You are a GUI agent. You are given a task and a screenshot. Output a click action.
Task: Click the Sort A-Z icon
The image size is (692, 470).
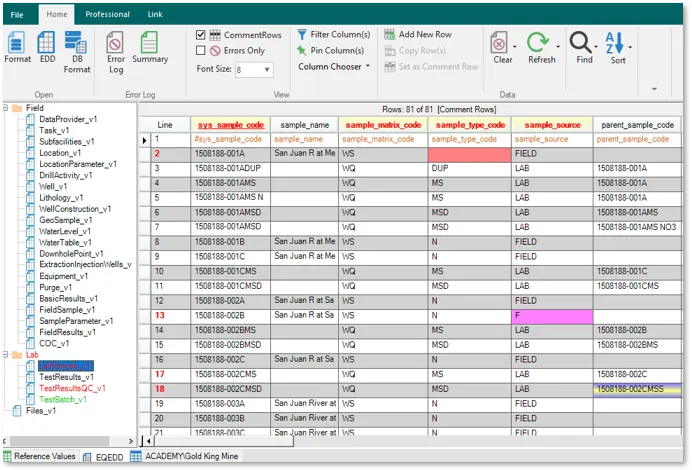(x=614, y=43)
